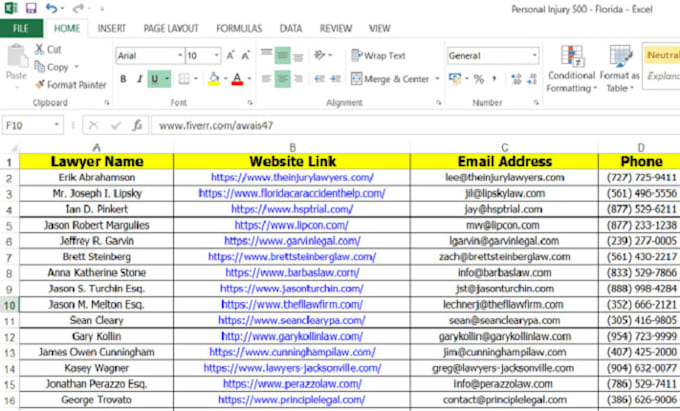Open the perazzolaw.com website link
Image resolution: width=680 pixels, height=411 pixels.
tap(292, 384)
